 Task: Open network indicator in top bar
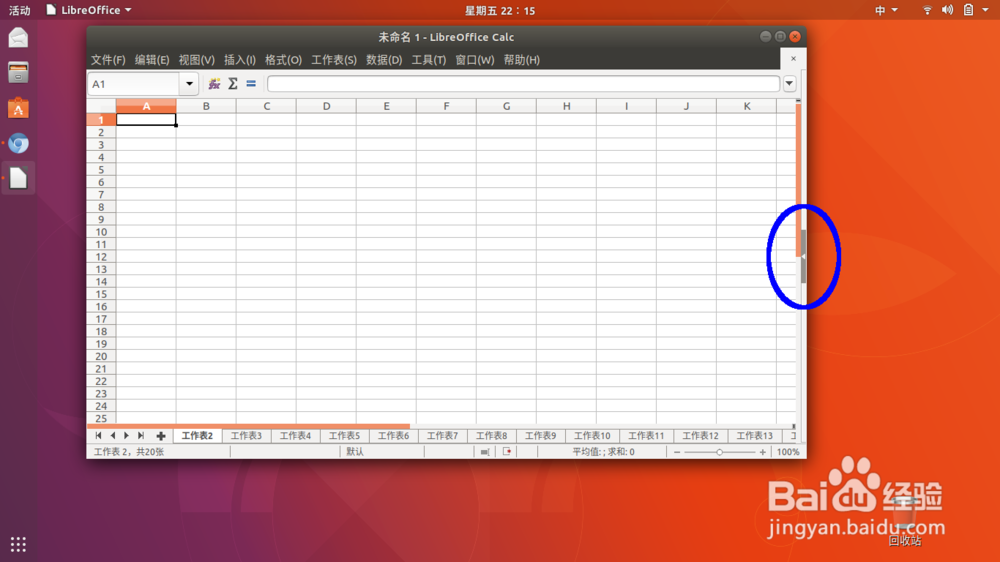[927, 10]
